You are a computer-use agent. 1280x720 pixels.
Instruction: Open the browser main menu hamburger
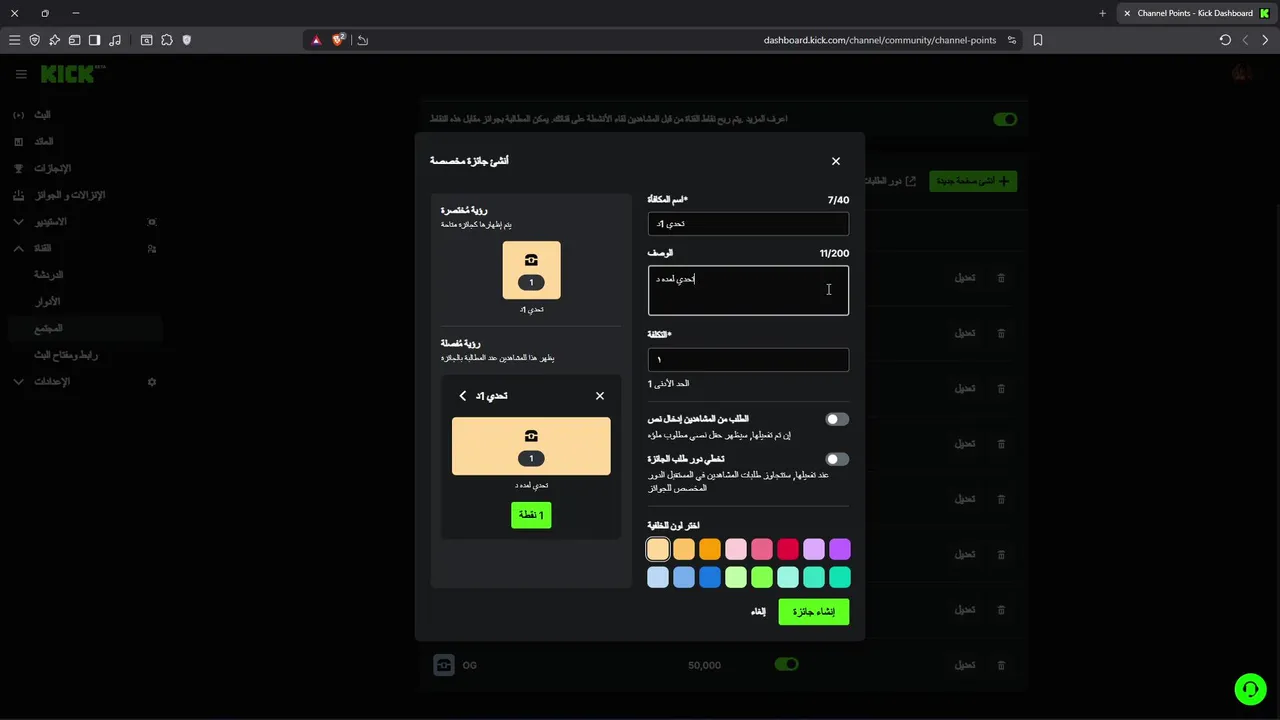(x=14, y=40)
